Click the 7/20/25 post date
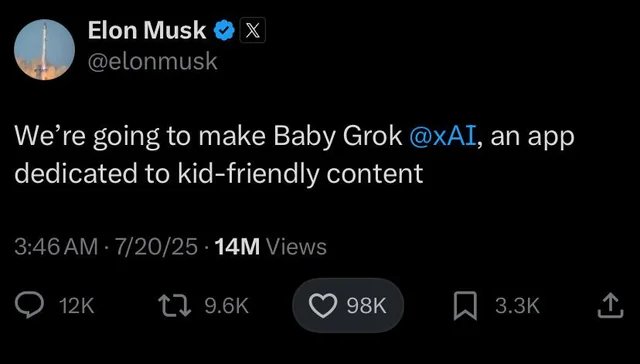 tap(156, 247)
